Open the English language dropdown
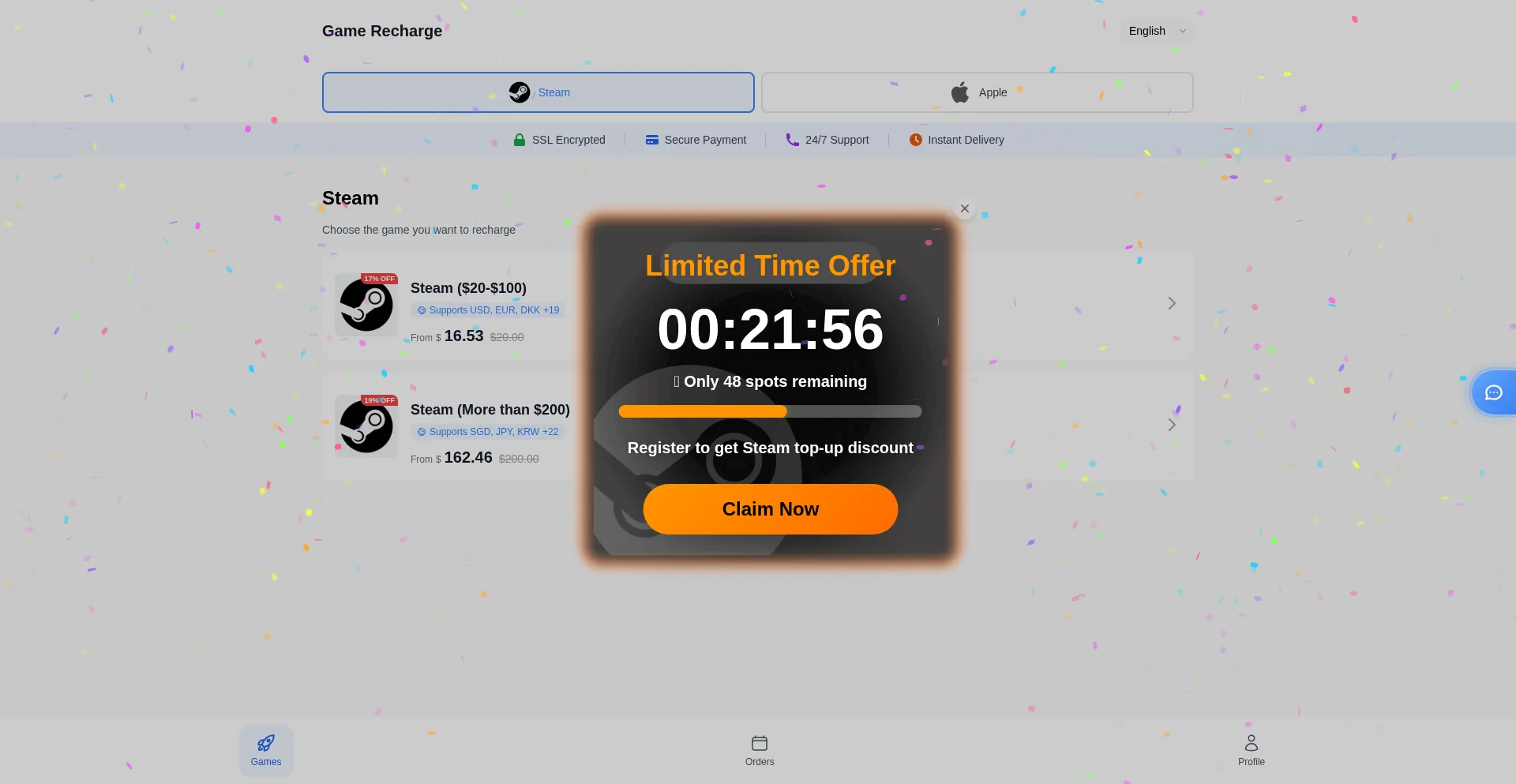This screenshot has height=784, width=1516. click(1157, 31)
